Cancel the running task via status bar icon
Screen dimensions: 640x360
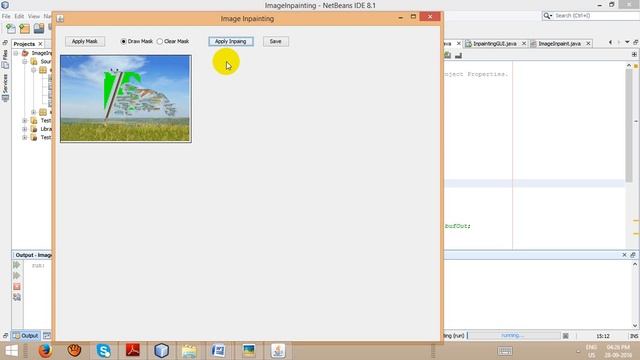click(x=565, y=336)
